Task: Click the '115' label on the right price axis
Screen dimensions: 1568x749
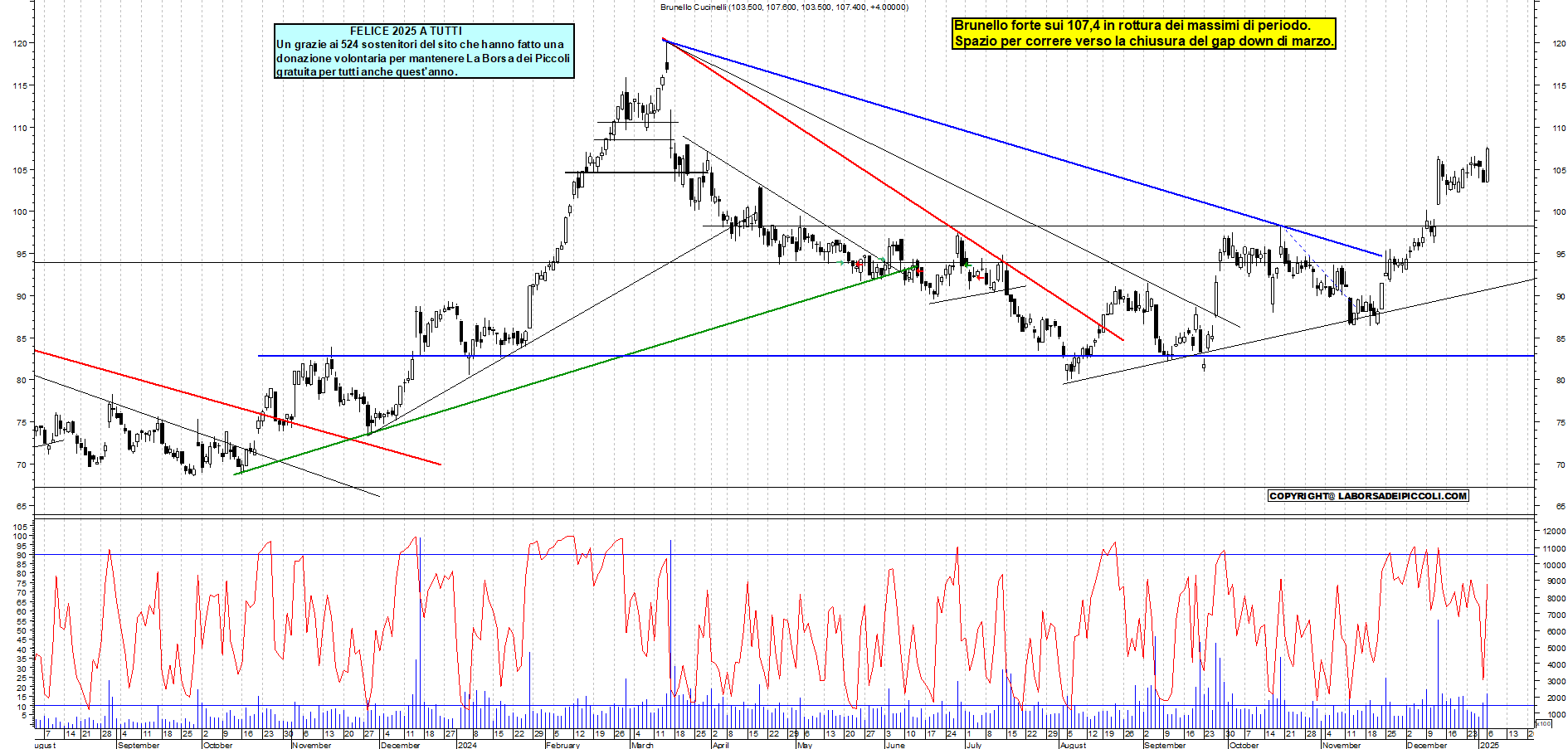Action: pyautogui.click(x=1559, y=85)
